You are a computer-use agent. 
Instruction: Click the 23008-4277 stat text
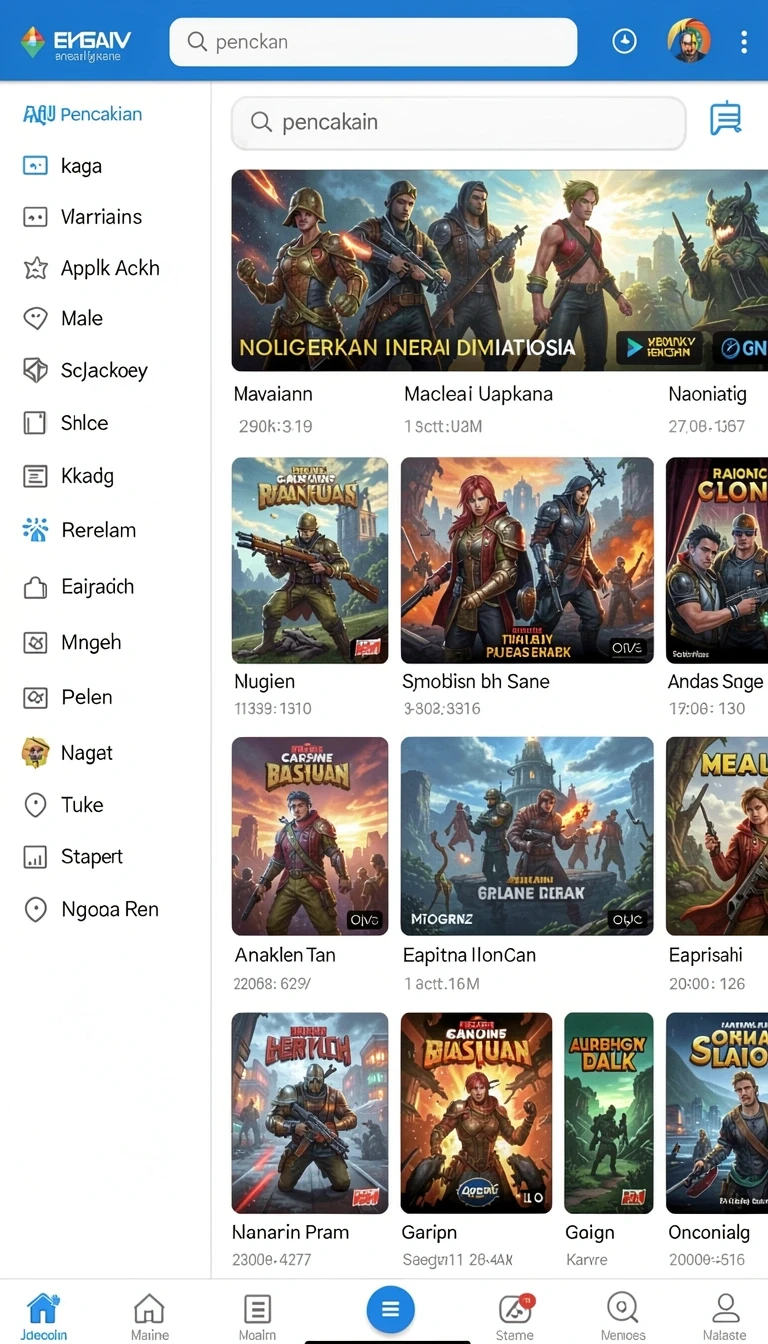(x=272, y=1260)
